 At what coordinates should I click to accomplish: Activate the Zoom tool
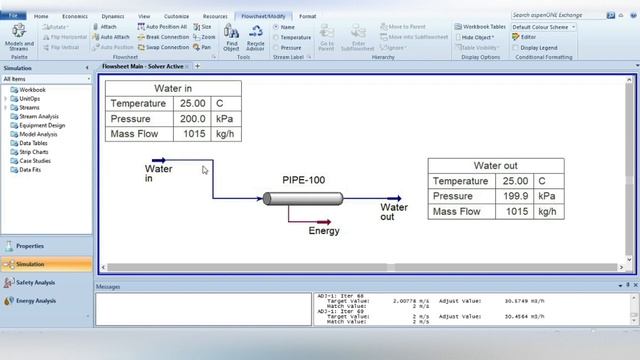[204, 37]
